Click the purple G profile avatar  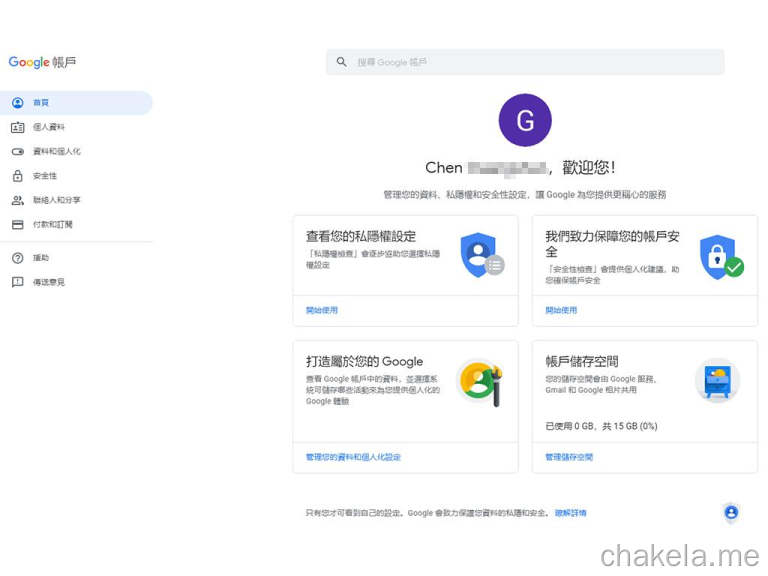click(525, 120)
